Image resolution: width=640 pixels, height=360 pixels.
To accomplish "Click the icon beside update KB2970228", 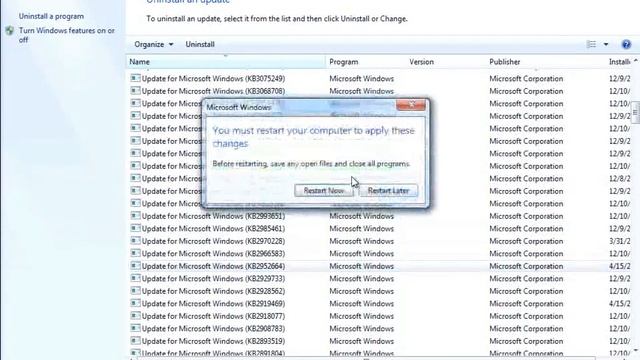I will (135, 241).
